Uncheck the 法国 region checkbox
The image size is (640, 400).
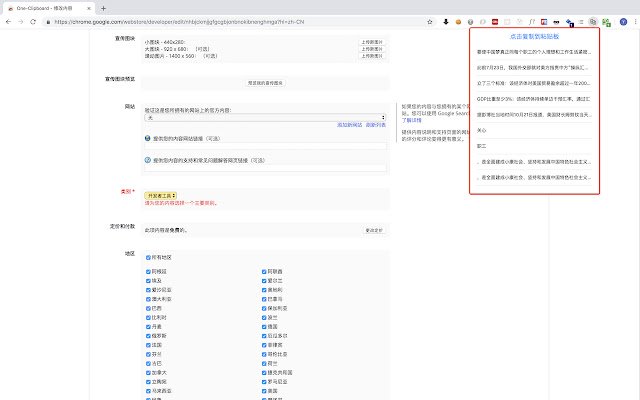(x=148, y=345)
